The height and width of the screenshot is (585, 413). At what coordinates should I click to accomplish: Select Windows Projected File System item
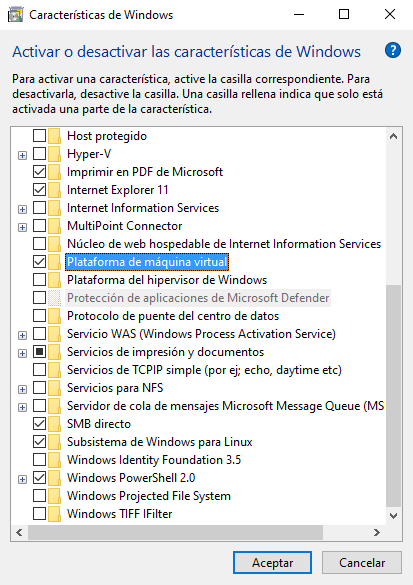pos(148,495)
